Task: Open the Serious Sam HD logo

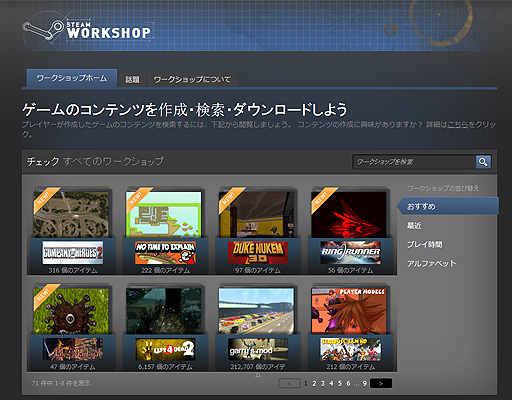Action: coord(351,349)
